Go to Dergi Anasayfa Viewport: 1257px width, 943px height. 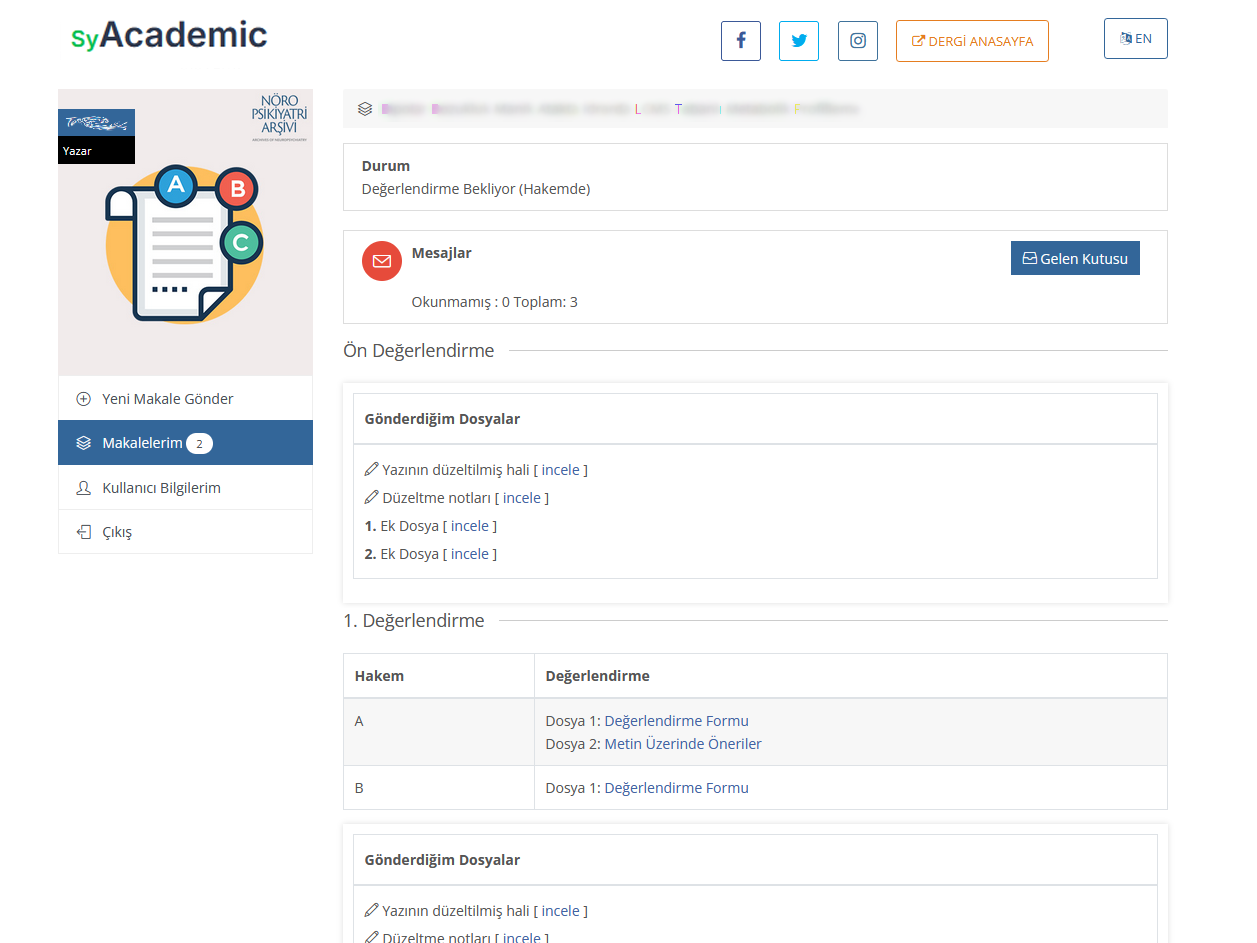point(972,41)
